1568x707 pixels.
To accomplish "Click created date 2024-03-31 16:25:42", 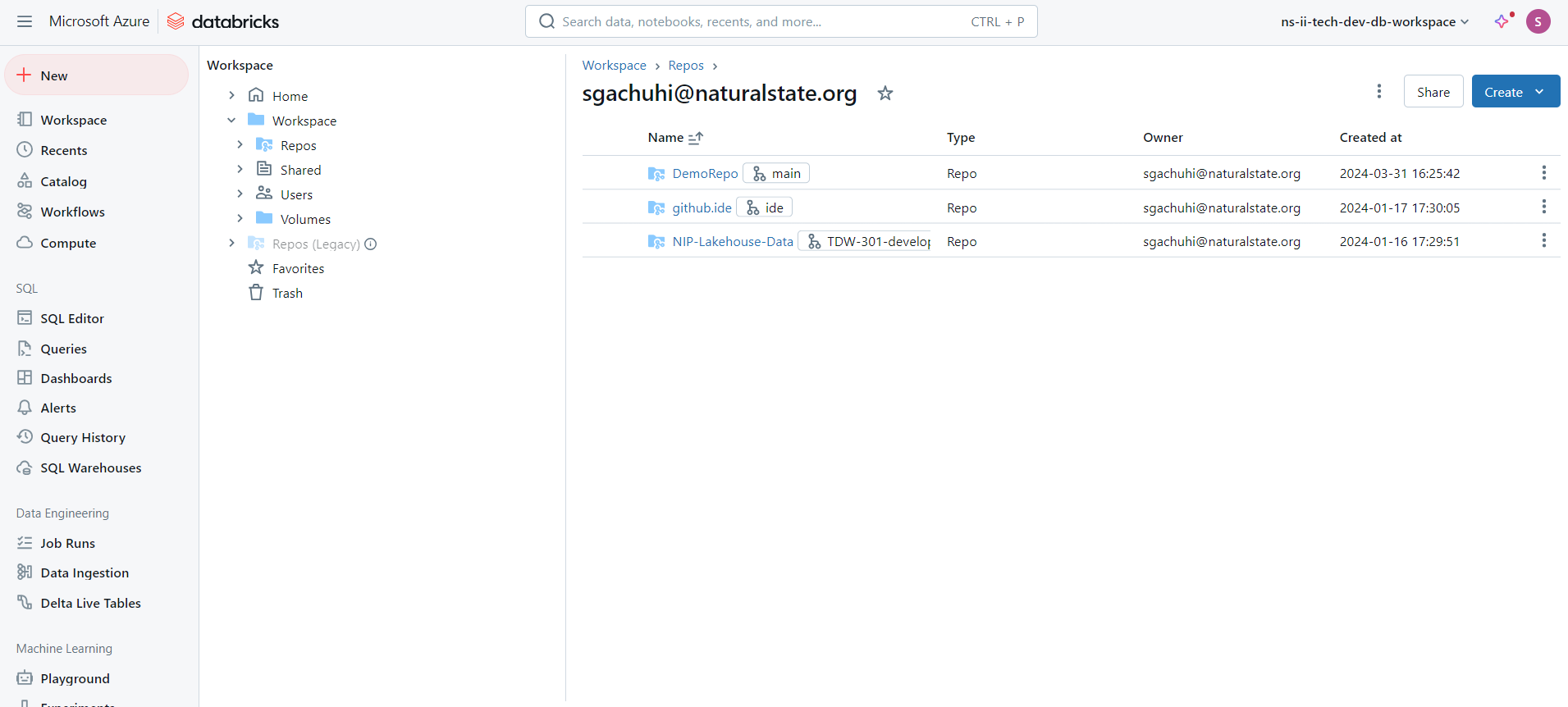I will click(x=1400, y=174).
